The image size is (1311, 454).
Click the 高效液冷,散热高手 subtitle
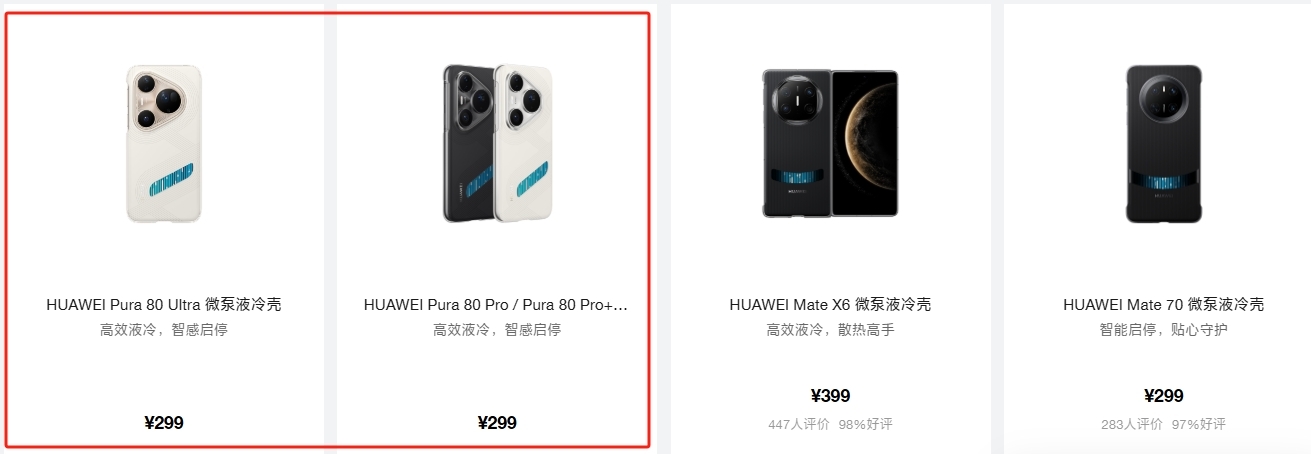coord(830,329)
